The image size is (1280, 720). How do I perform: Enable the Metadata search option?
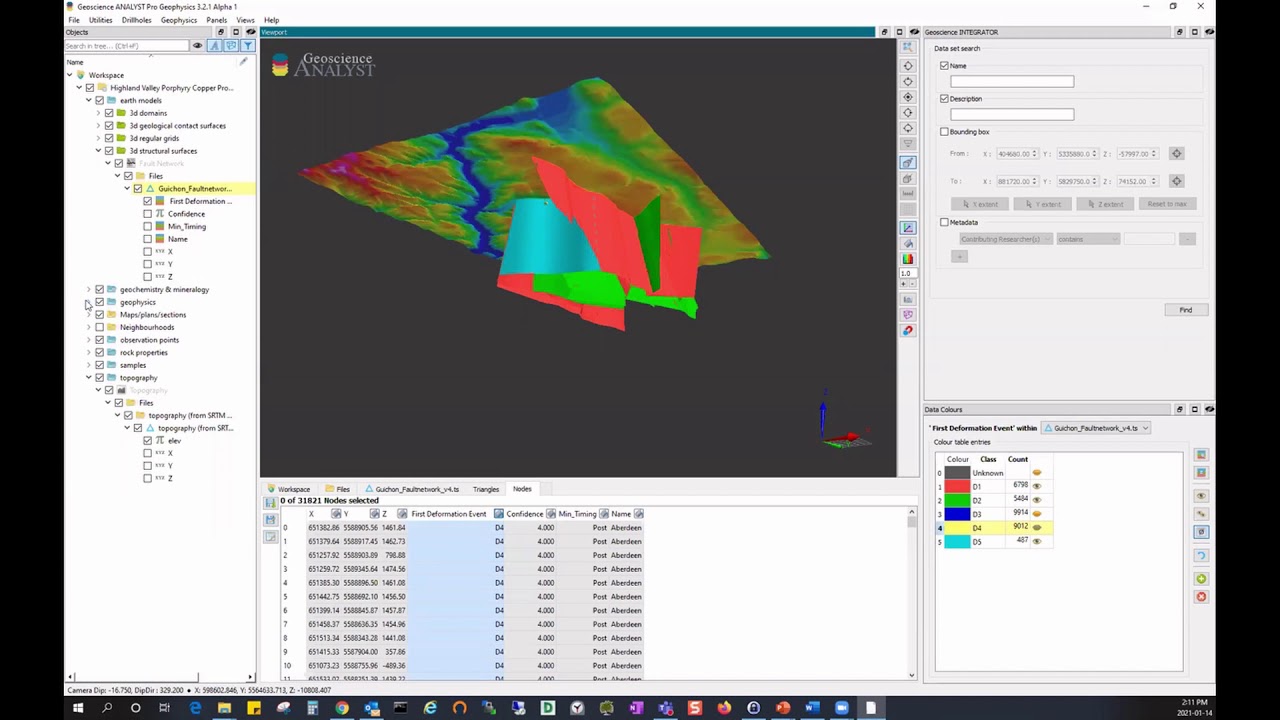(944, 222)
